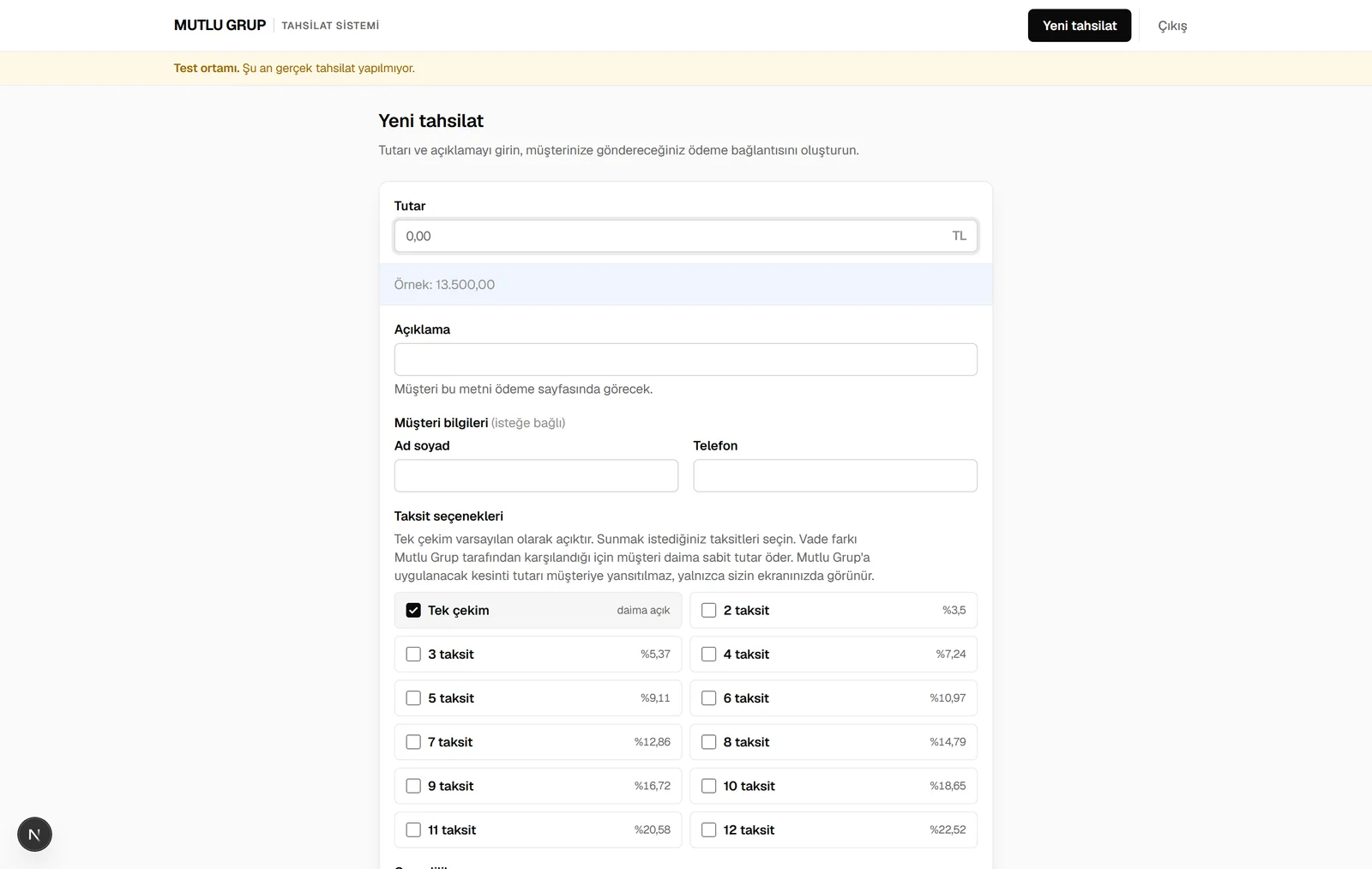Viewport: 1372px width, 869px height.
Task: Click the %22,52 rate value
Action: (948, 830)
